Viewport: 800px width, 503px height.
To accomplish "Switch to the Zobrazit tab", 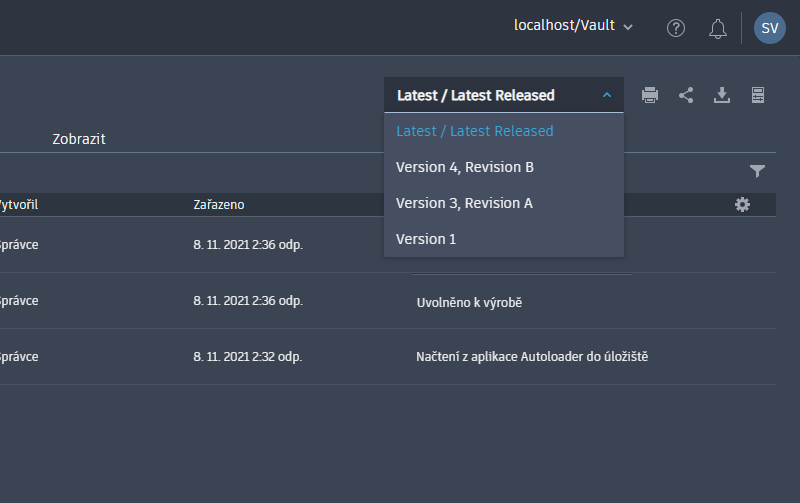I will click(79, 139).
